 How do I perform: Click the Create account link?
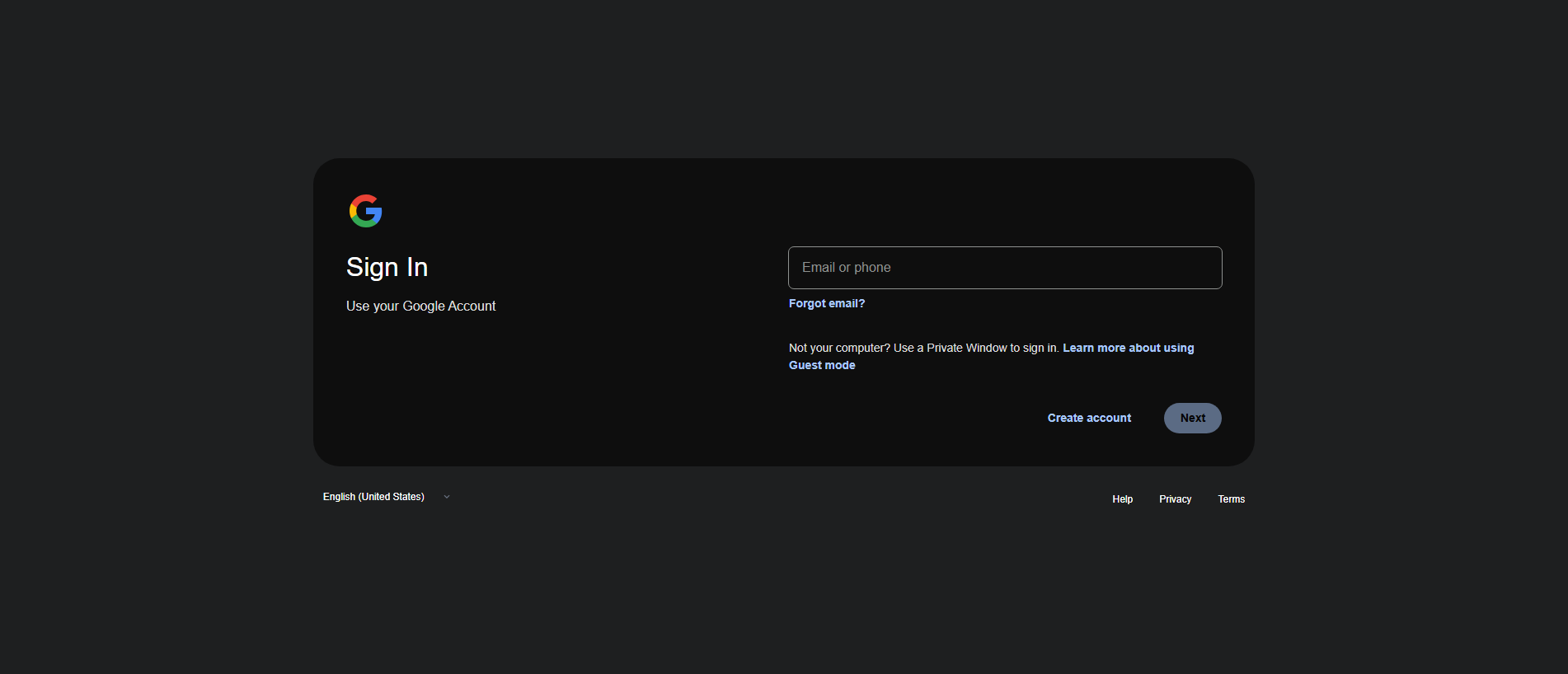(x=1089, y=418)
